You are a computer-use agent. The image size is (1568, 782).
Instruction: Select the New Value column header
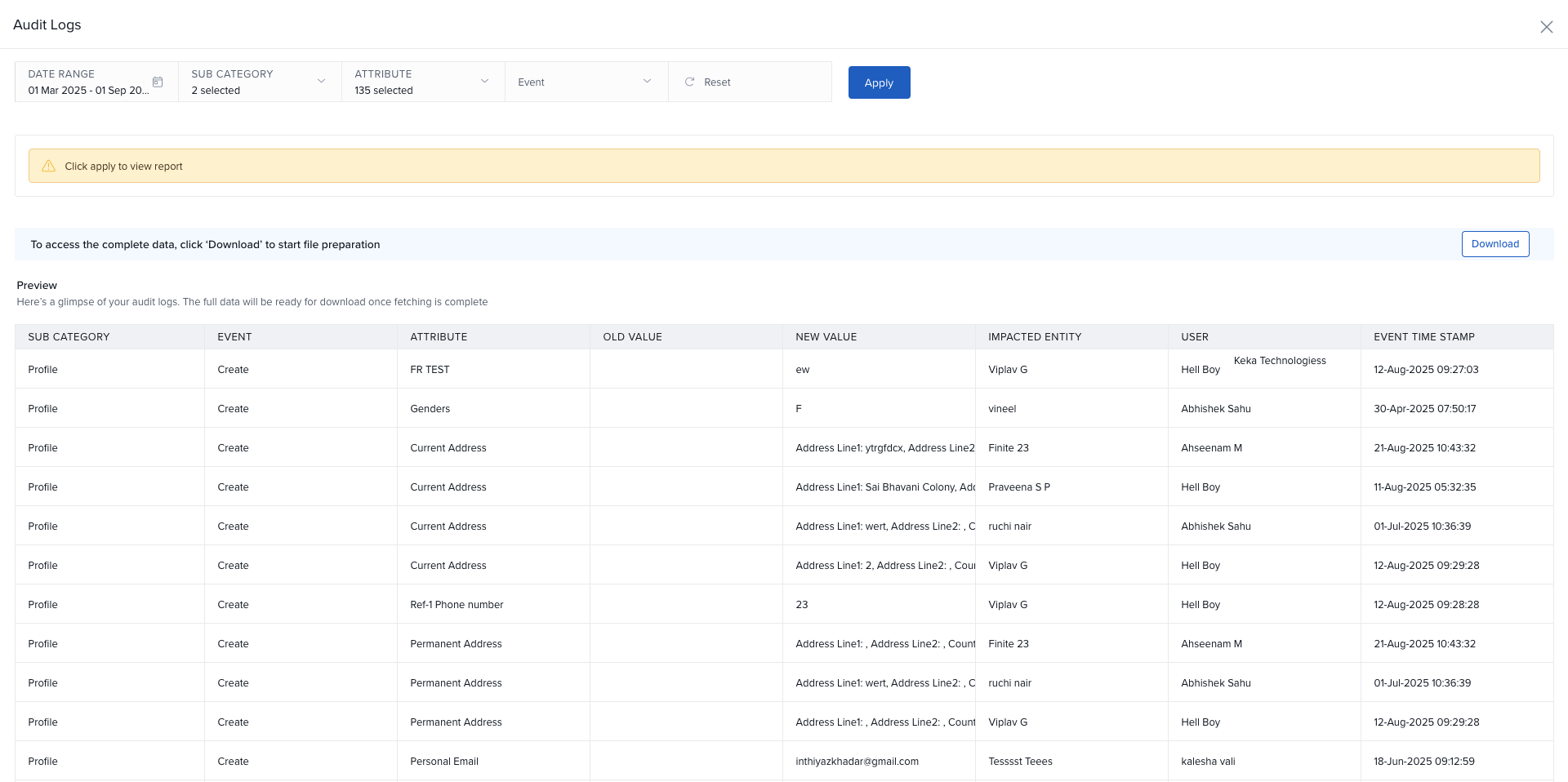pyautogui.click(x=826, y=337)
